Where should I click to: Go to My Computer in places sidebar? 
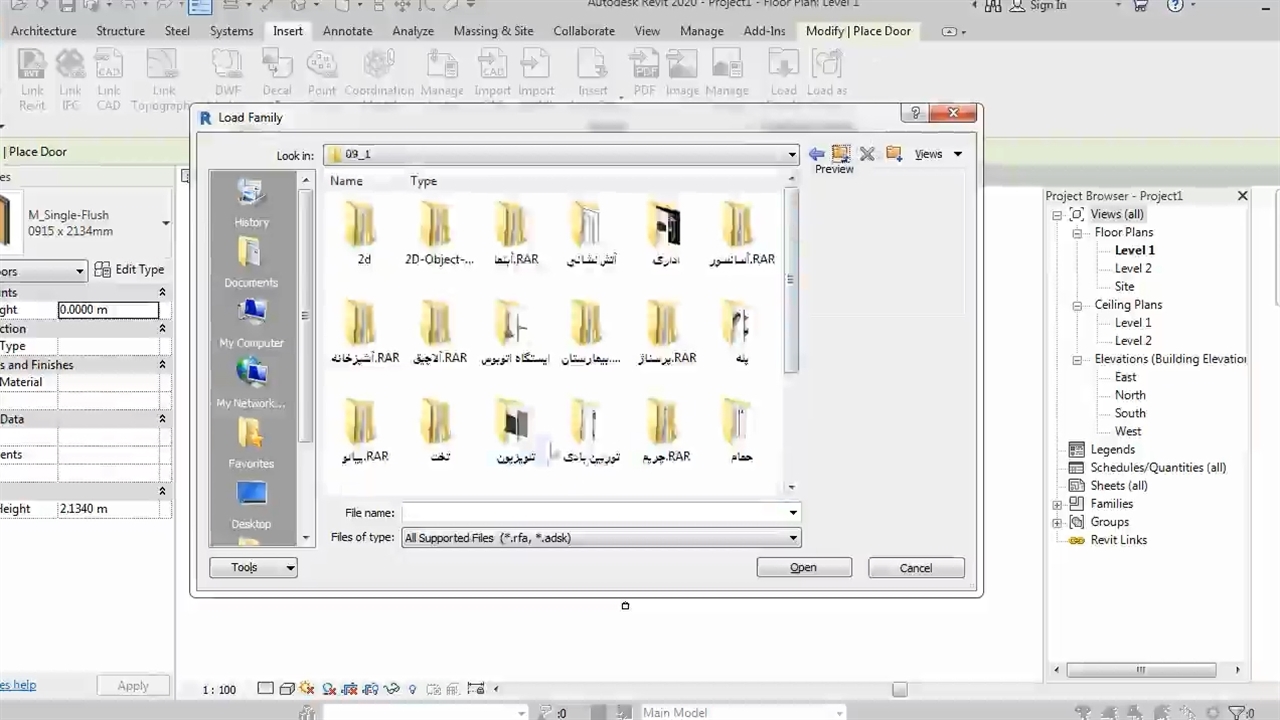[251, 323]
